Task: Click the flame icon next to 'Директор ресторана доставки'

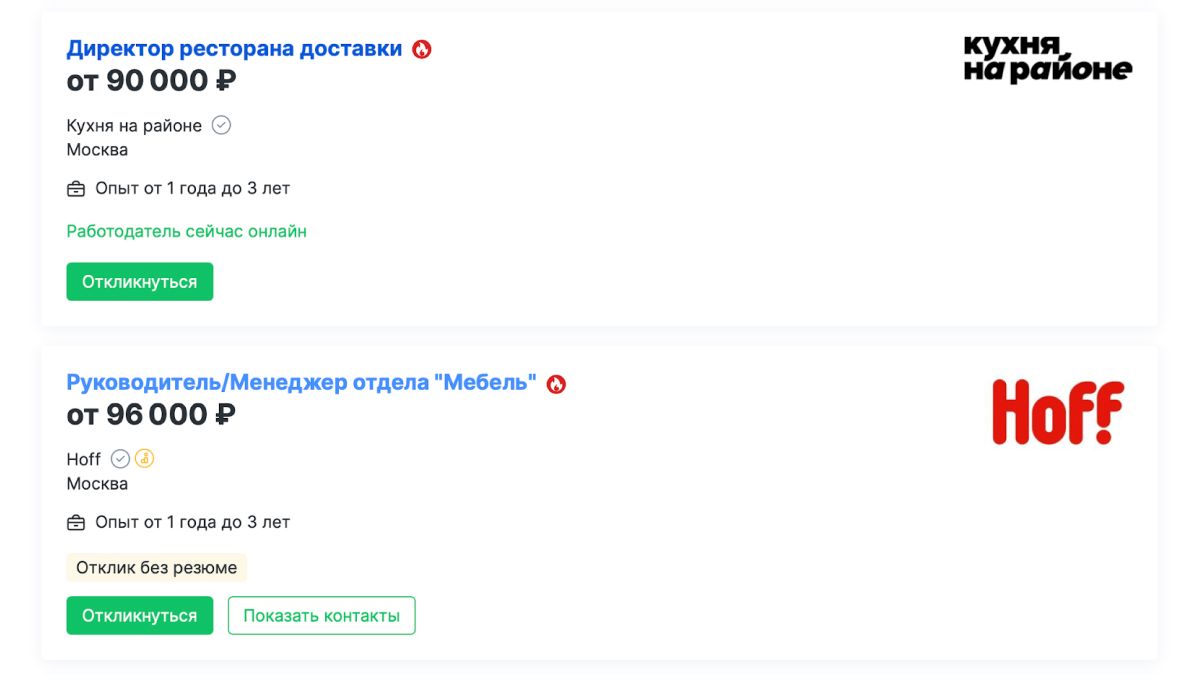Action: [x=420, y=47]
